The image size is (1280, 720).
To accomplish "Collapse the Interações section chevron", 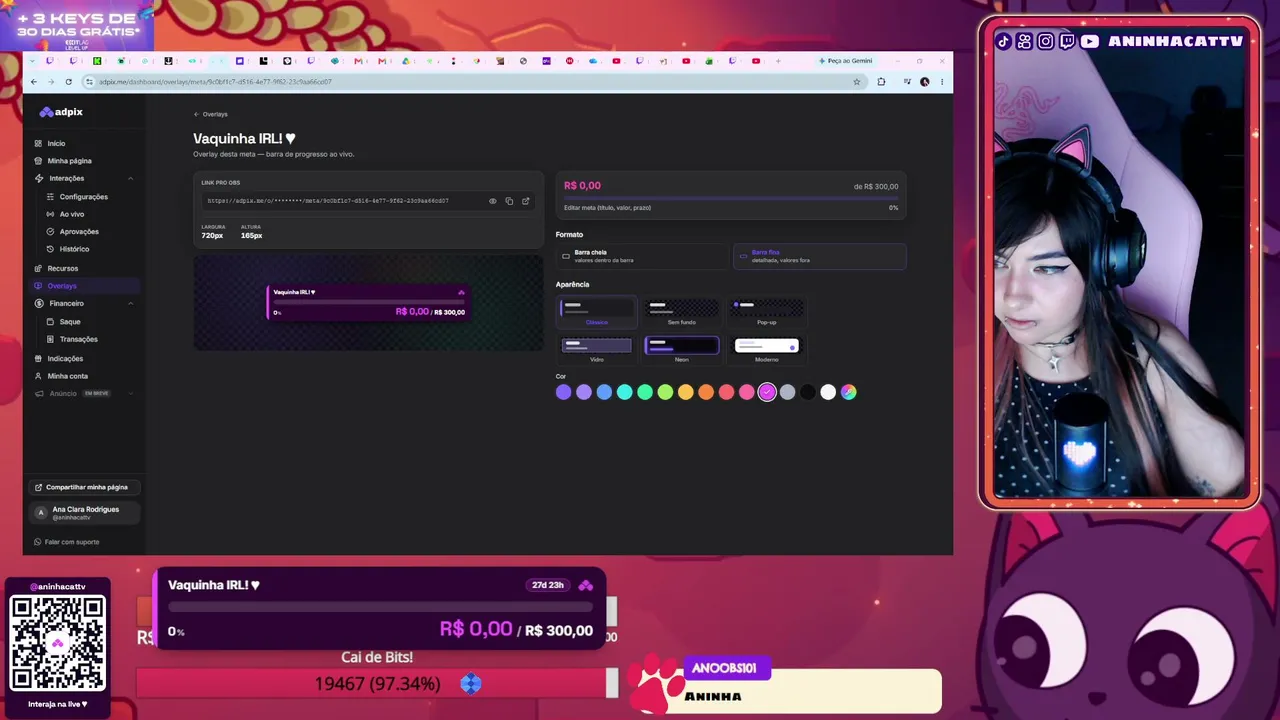I will click(x=131, y=178).
